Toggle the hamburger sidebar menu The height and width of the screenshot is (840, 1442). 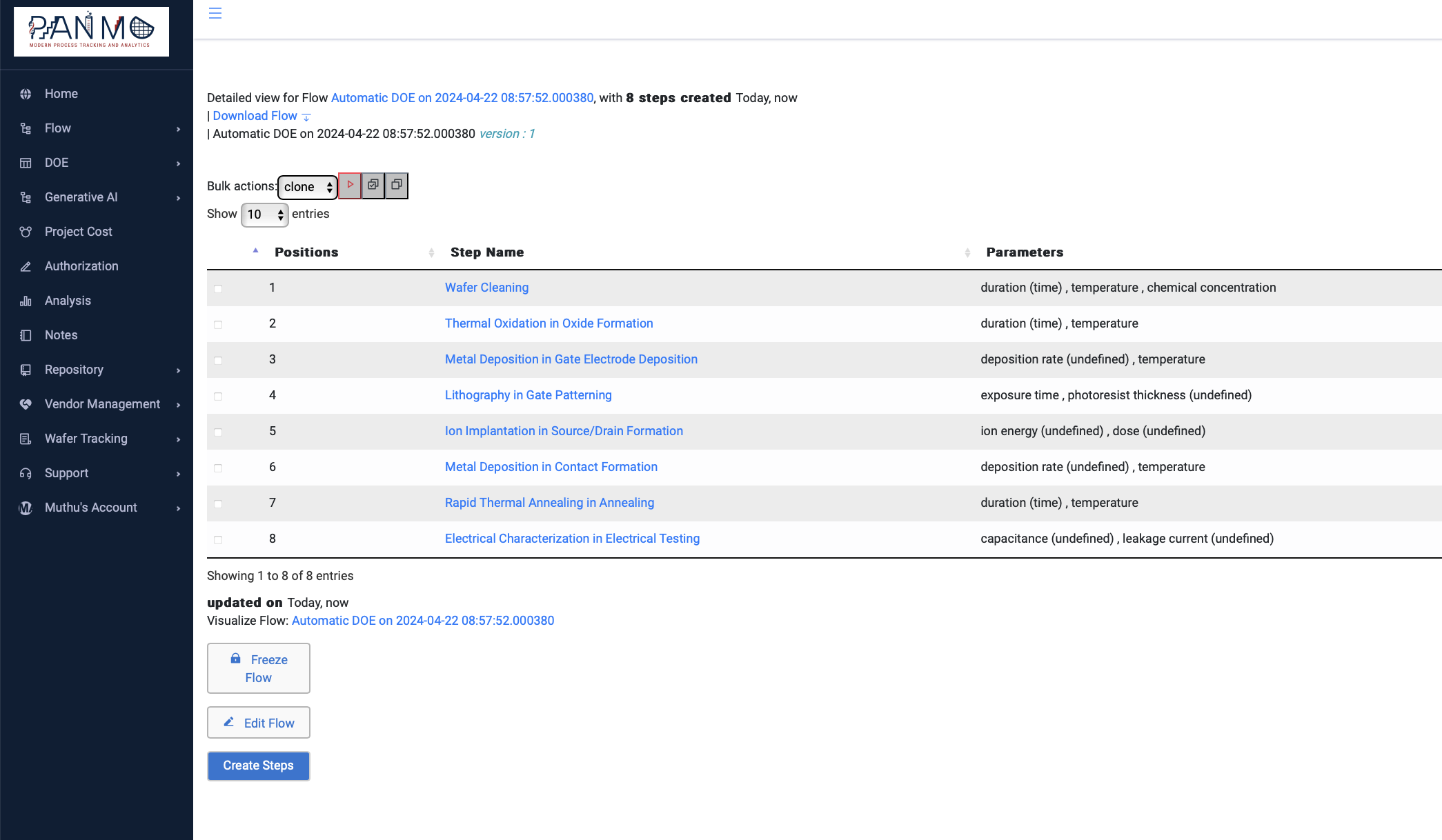tap(215, 13)
